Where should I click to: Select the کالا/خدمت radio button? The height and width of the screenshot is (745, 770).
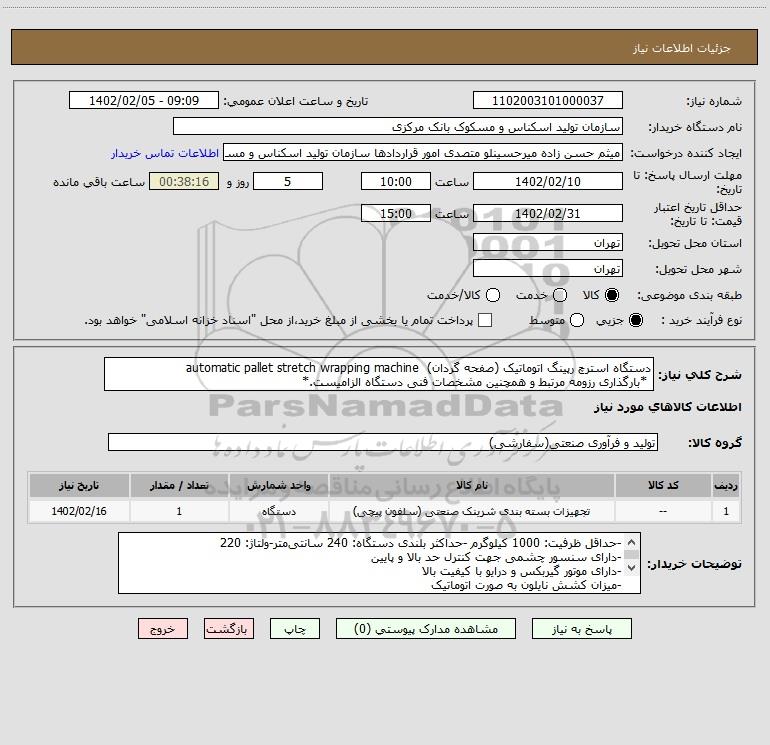(x=493, y=295)
